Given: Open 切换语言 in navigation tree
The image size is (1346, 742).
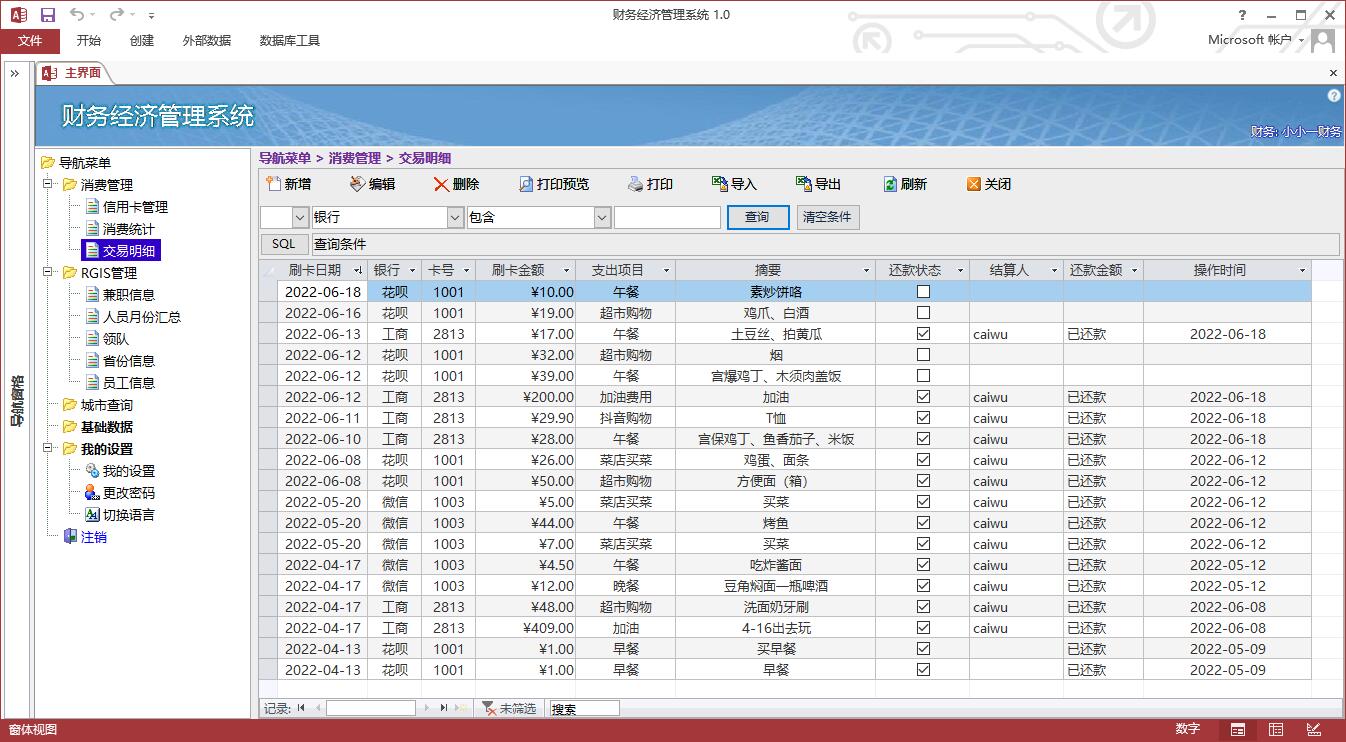Looking at the screenshot, I should click(x=129, y=515).
